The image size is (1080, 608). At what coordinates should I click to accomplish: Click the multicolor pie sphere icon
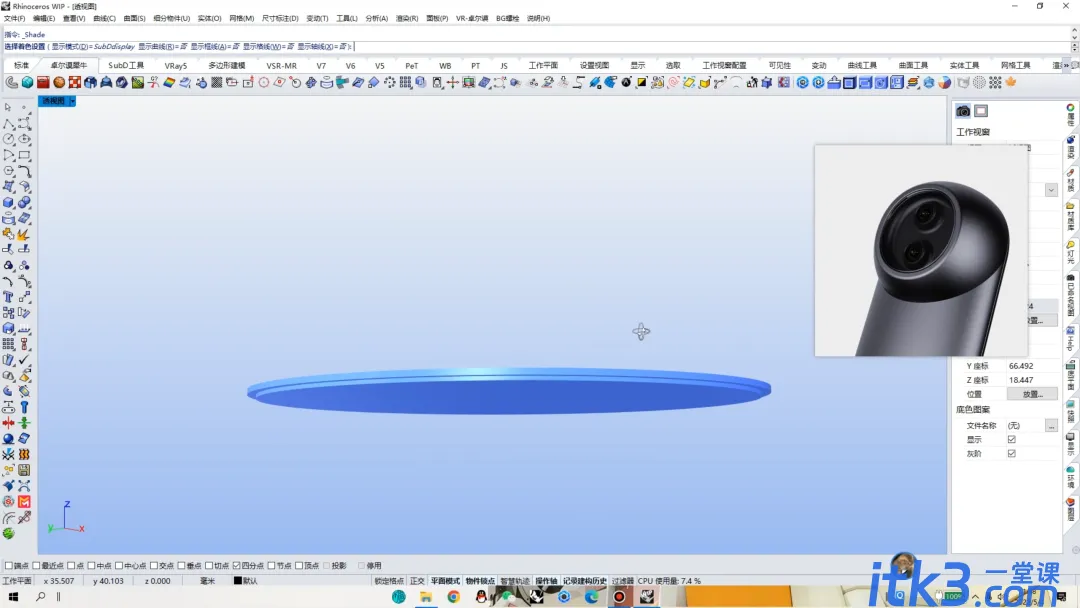[944, 83]
